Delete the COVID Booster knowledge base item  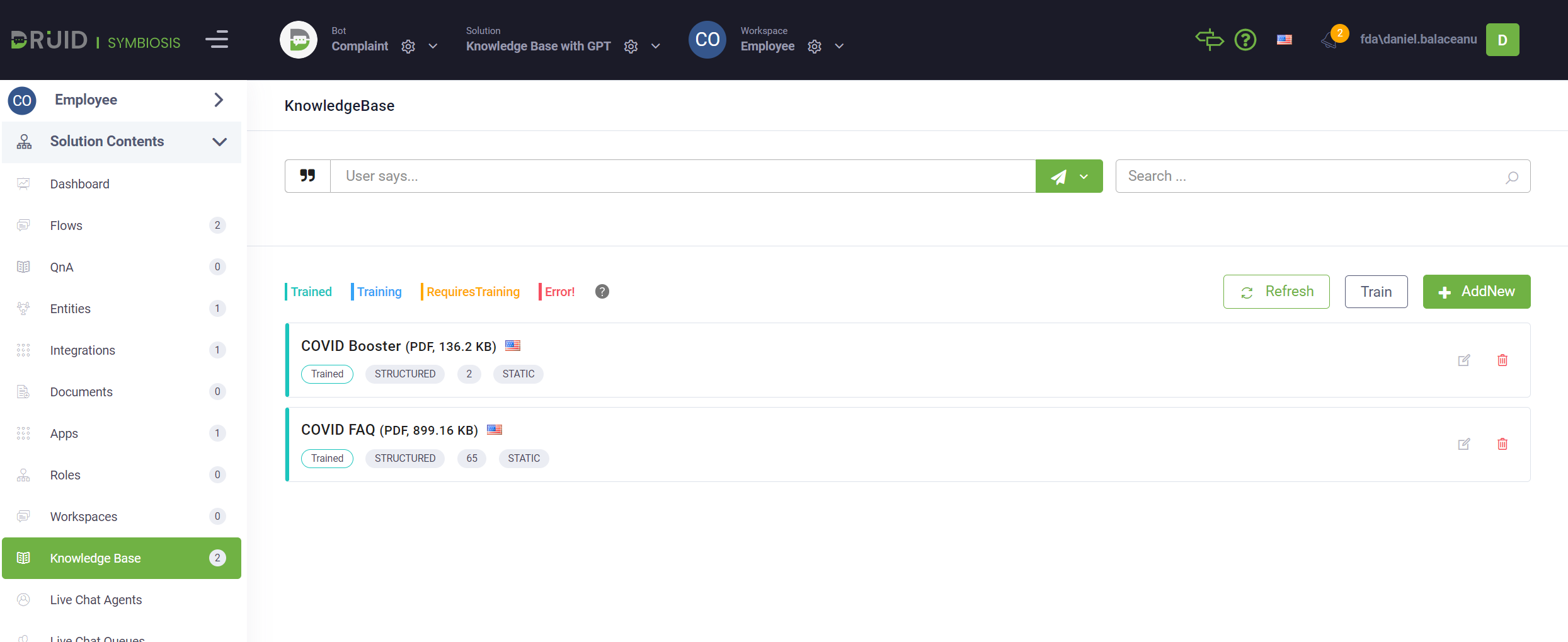1502,360
